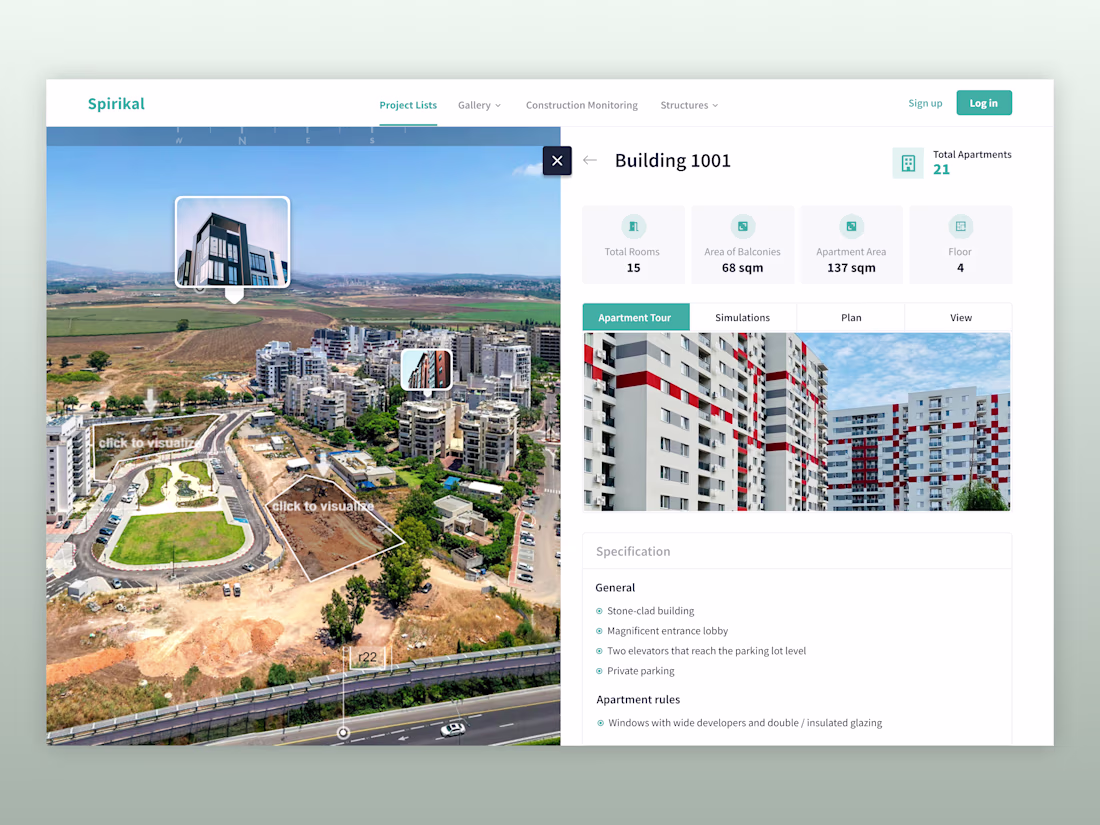Click the left 'click to visualize' plot
1100x825 pixels.
coord(151,443)
